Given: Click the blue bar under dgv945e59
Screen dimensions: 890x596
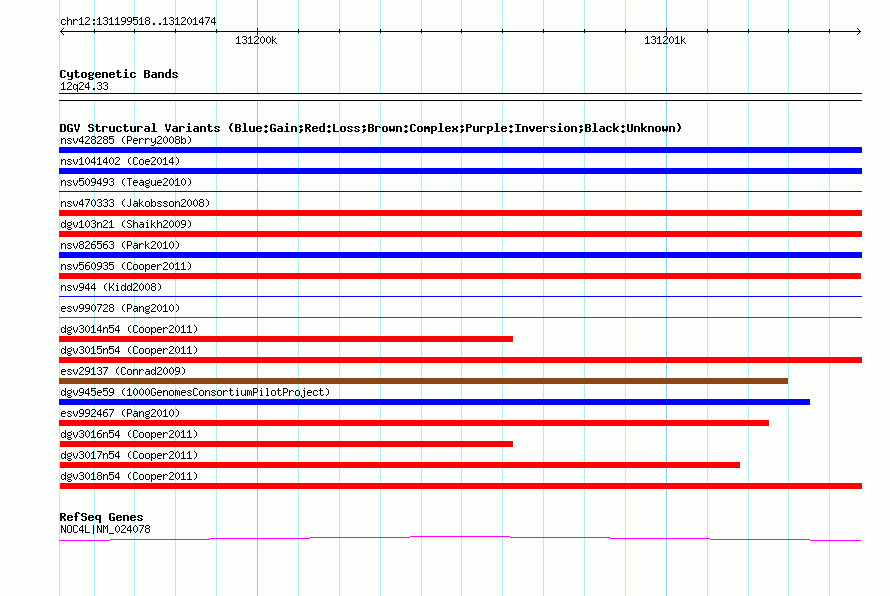Looking at the screenshot, I should [434, 402].
